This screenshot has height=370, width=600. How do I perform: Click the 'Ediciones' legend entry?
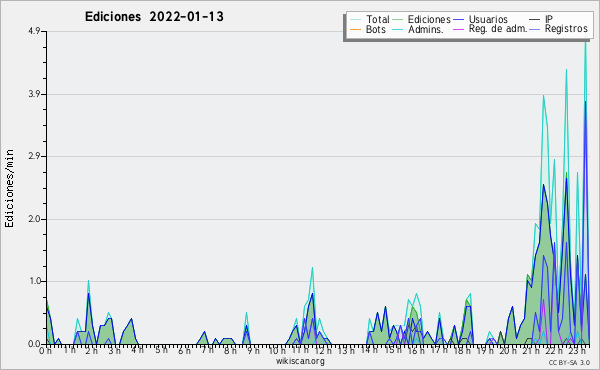[422, 19]
